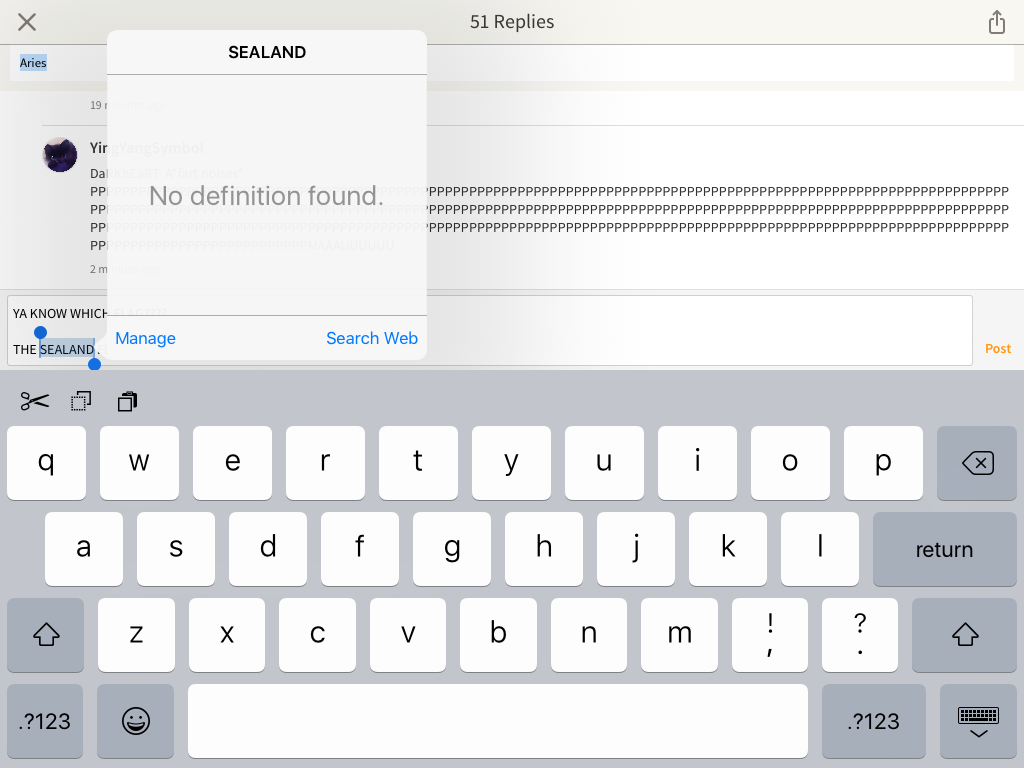1024x768 pixels.
Task: Tap the v key
Action: [x=408, y=635]
